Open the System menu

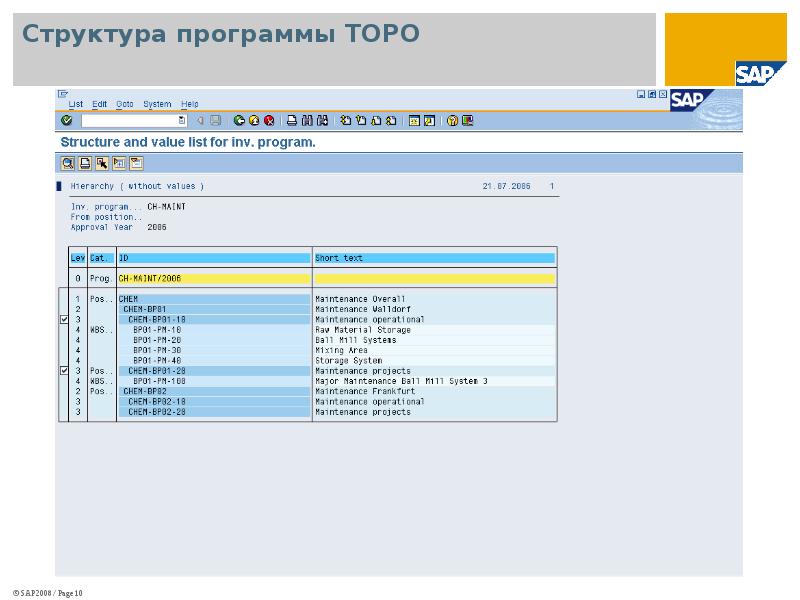(x=157, y=104)
